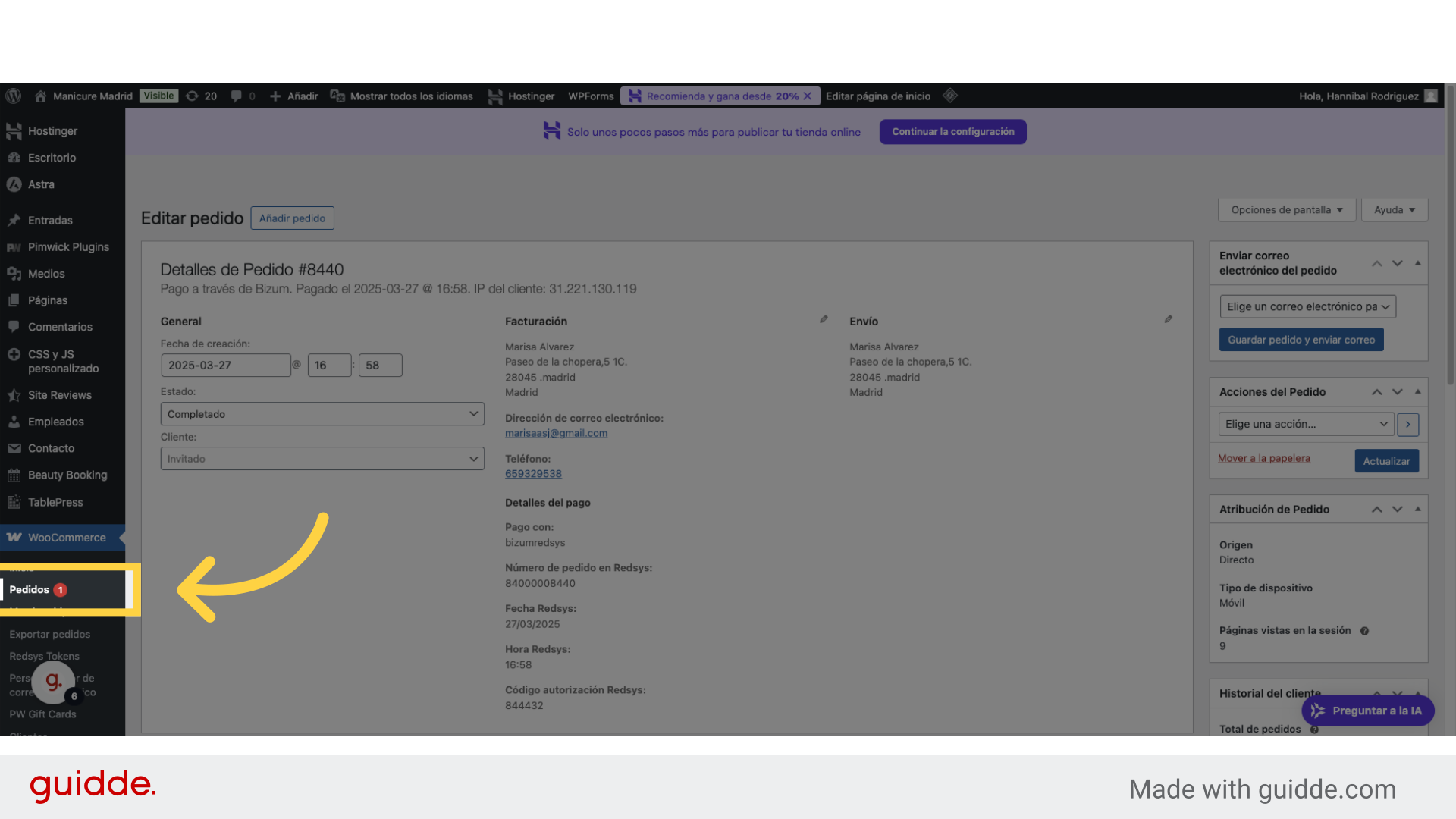Viewport: 1456px width, 819px height.
Task: Open Opciones de pantalla tab
Action: (x=1287, y=210)
